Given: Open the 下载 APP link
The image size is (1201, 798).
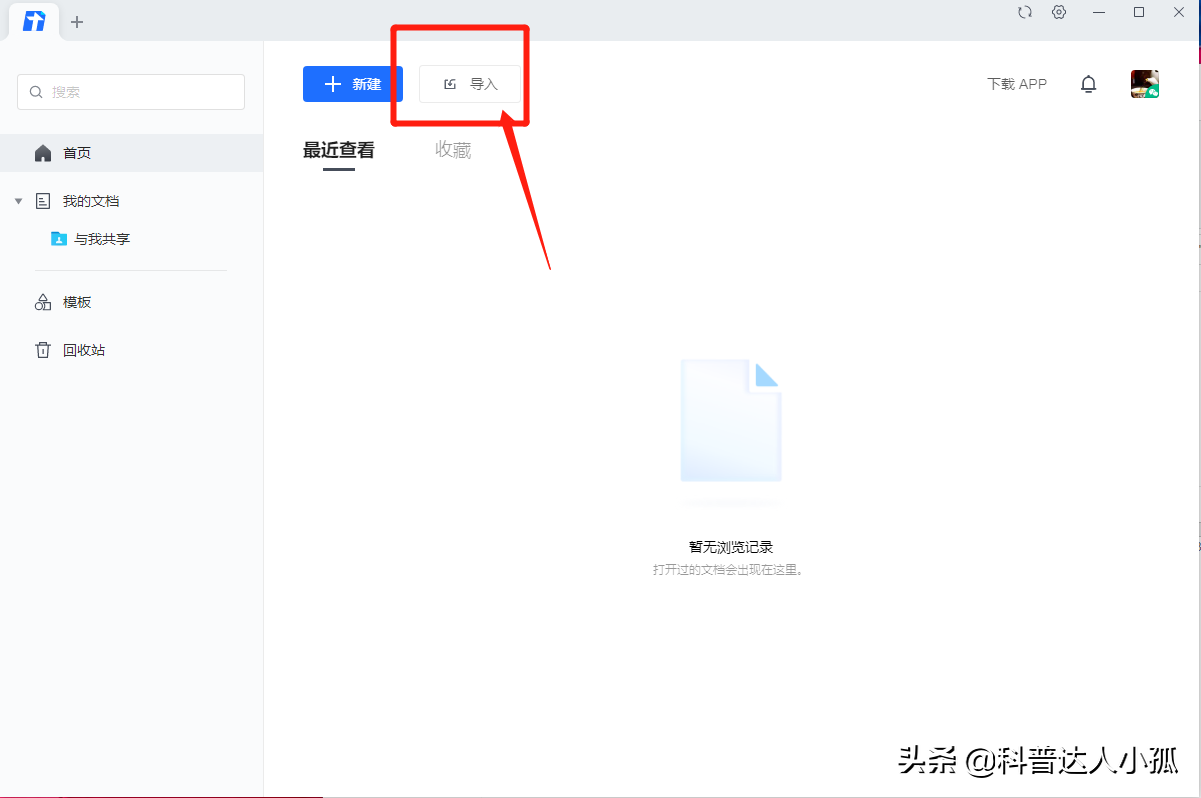Looking at the screenshot, I should 1016,84.
